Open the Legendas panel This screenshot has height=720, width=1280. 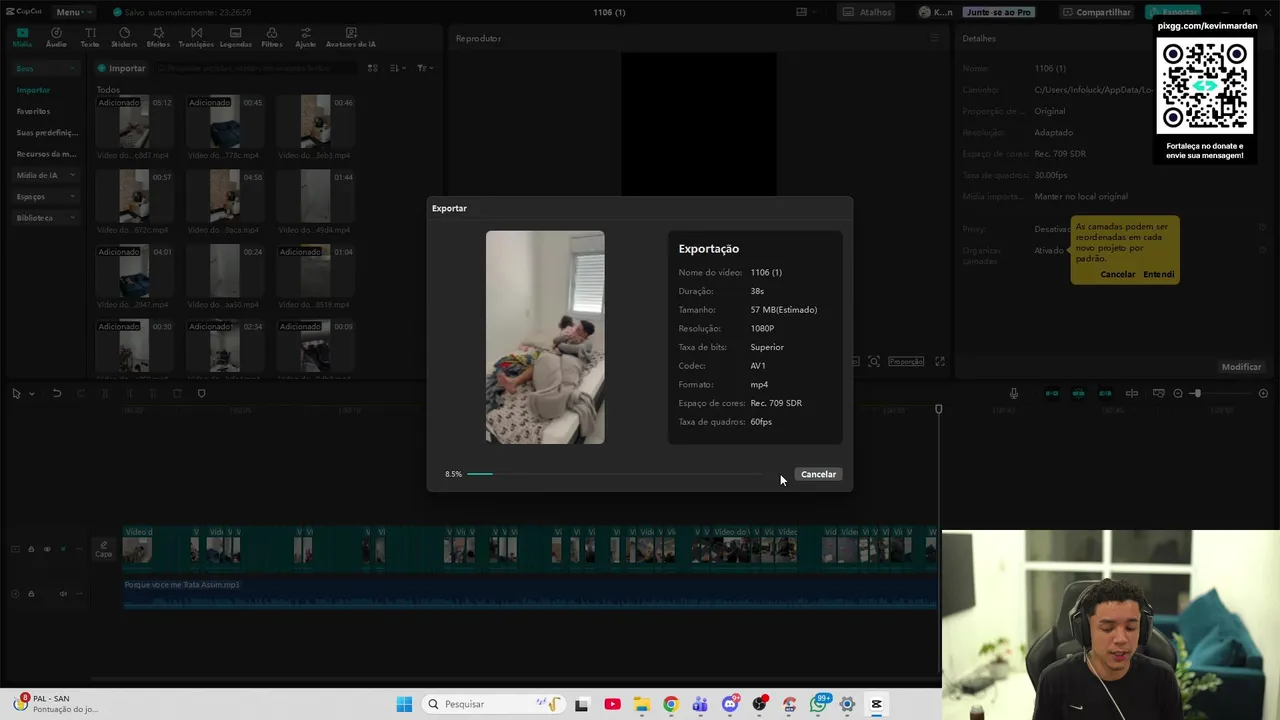(x=236, y=38)
